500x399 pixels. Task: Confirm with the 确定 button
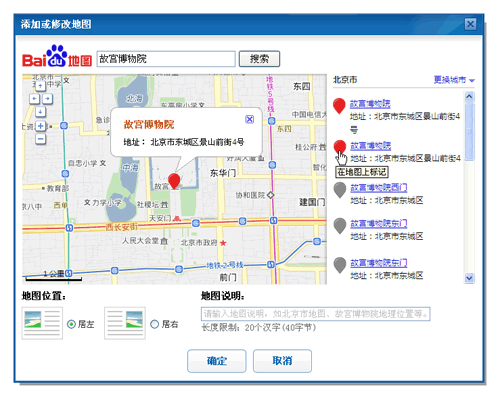point(217,361)
